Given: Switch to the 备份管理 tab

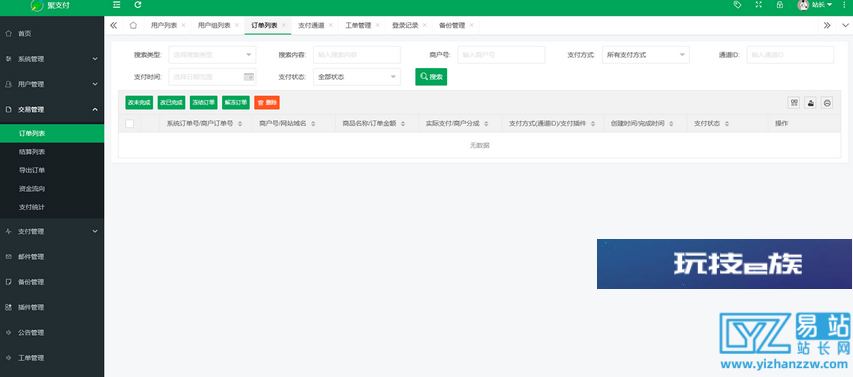Looking at the screenshot, I should (x=452, y=26).
